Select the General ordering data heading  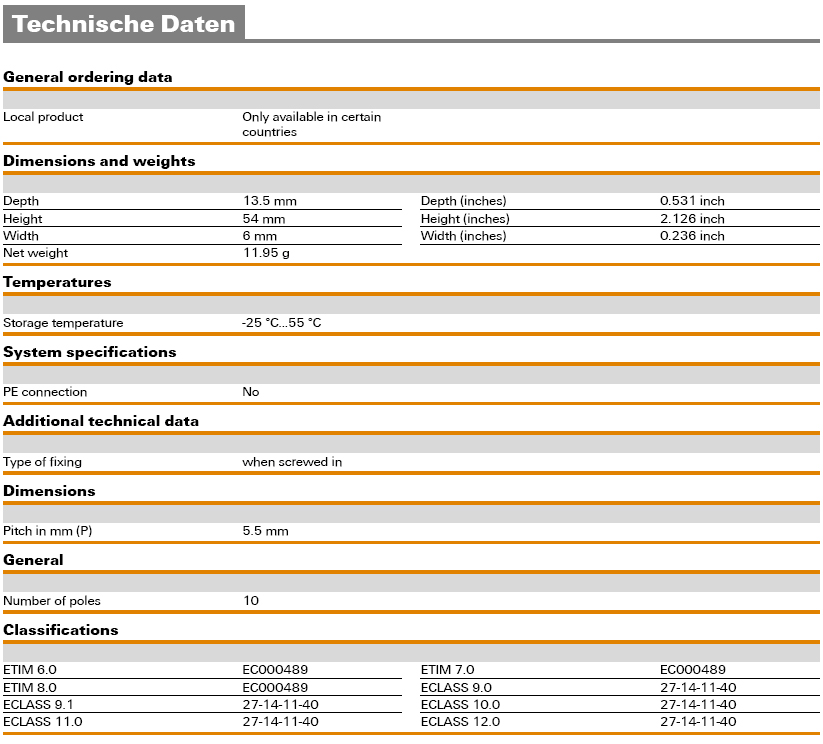(x=88, y=77)
